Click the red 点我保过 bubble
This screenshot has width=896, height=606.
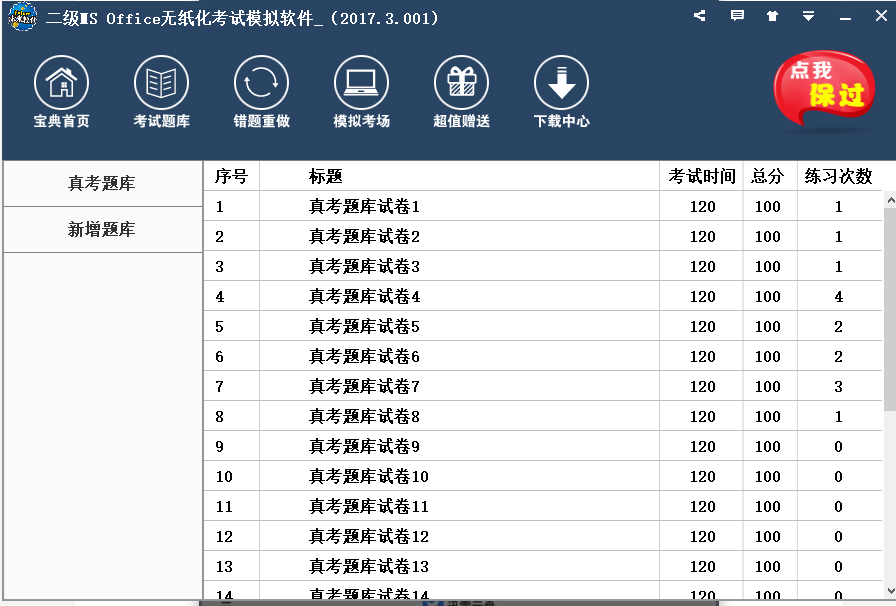[x=824, y=87]
